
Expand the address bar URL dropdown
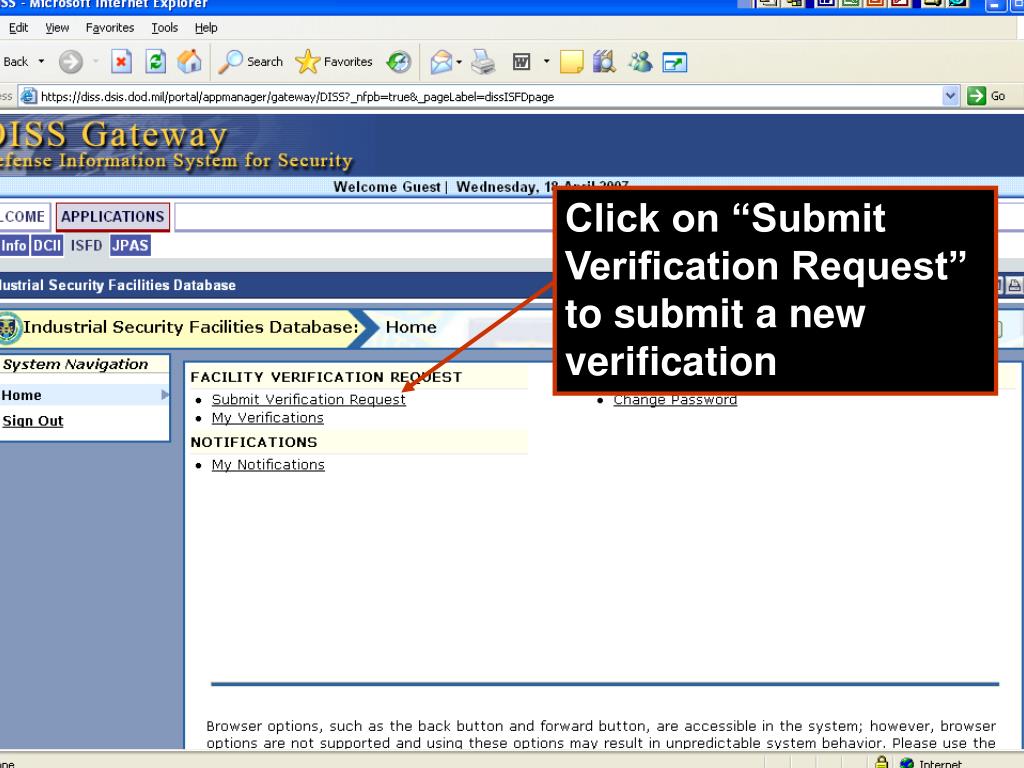951,96
